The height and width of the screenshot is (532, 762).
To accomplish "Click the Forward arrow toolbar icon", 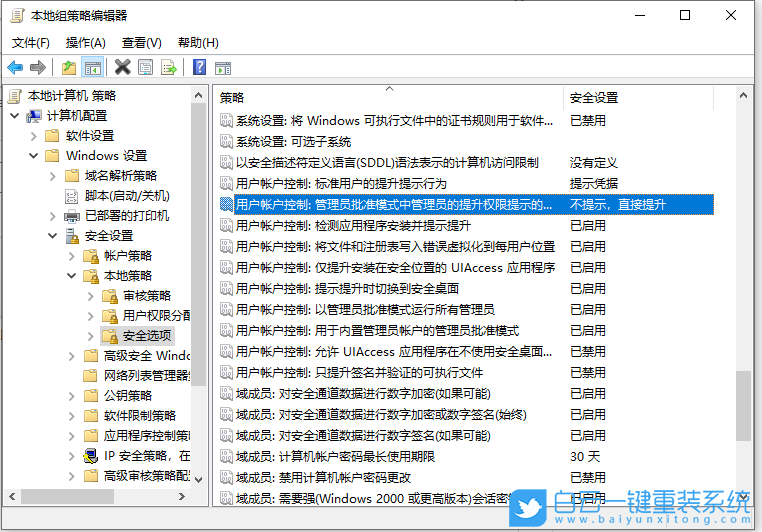I will [38, 67].
